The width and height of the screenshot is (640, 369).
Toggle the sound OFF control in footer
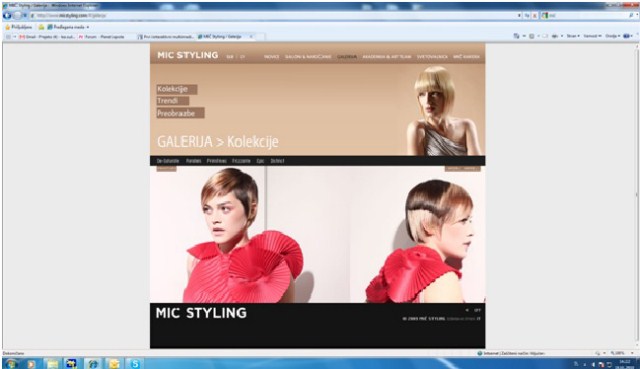(x=477, y=310)
